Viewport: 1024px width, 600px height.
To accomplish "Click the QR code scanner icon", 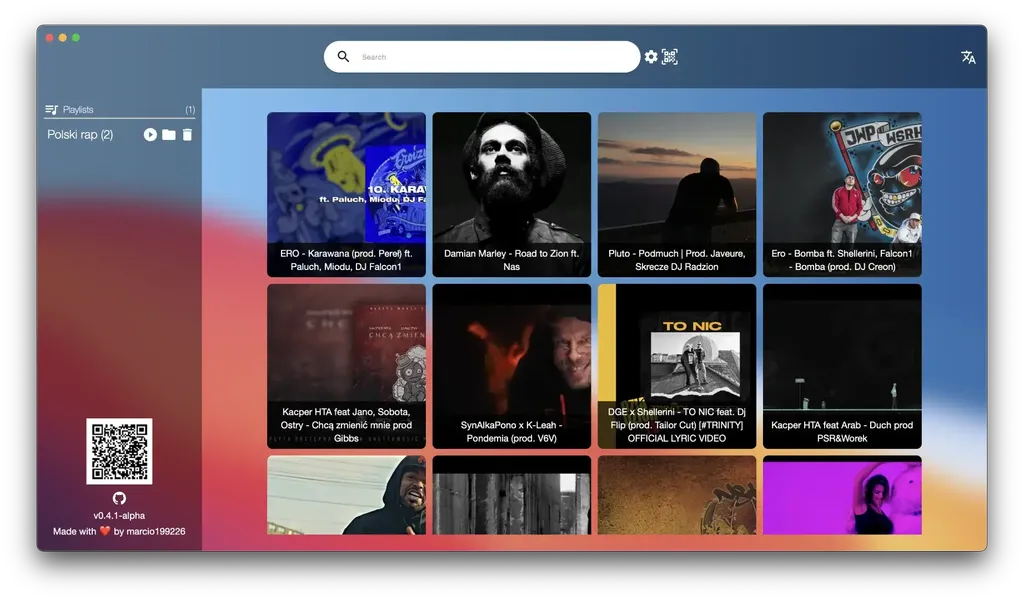I will (670, 57).
